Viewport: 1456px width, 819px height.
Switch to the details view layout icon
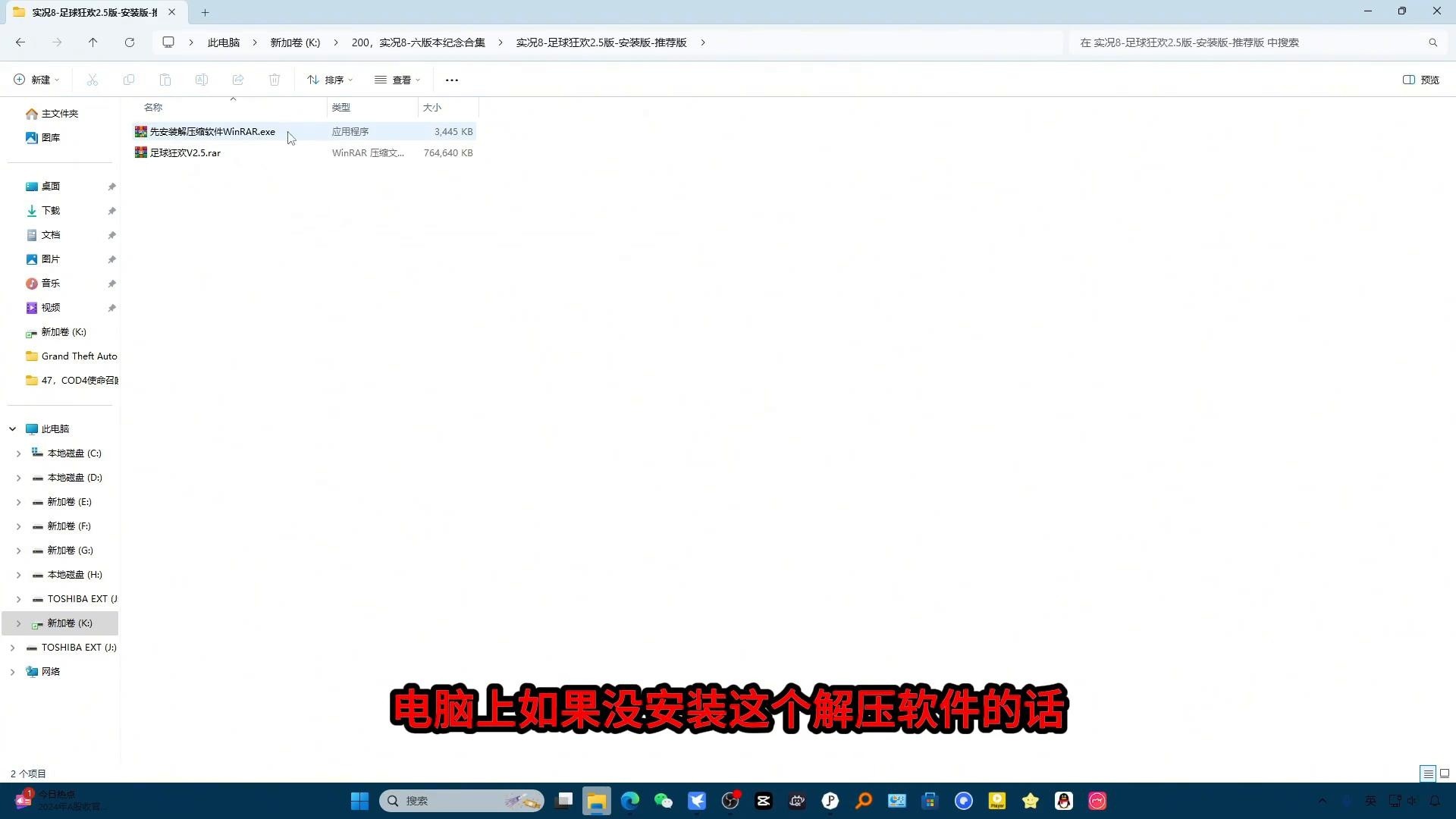tap(1428, 773)
